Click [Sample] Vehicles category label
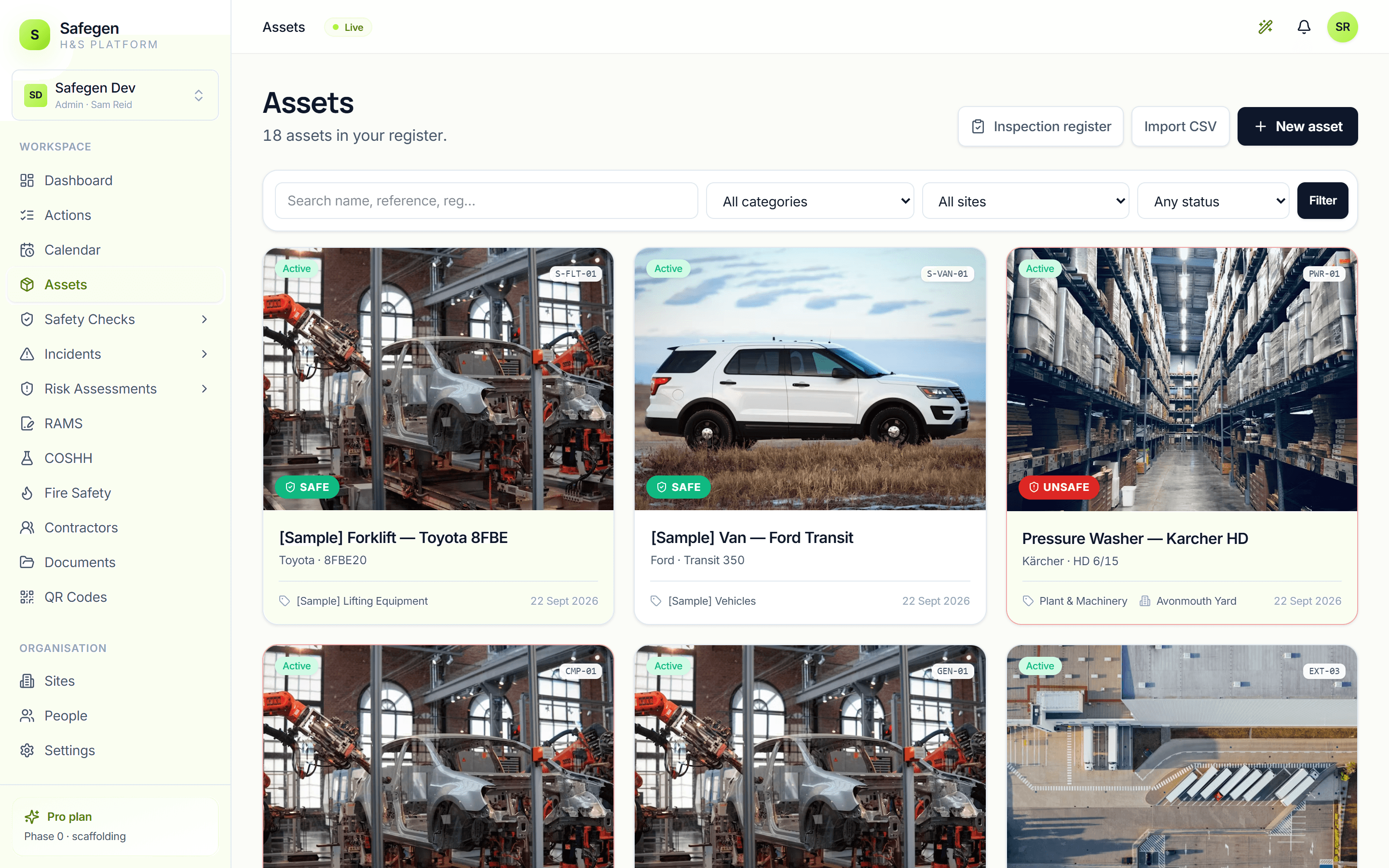The width and height of the screenshot is (1389, 868). [x=712, y=600]
